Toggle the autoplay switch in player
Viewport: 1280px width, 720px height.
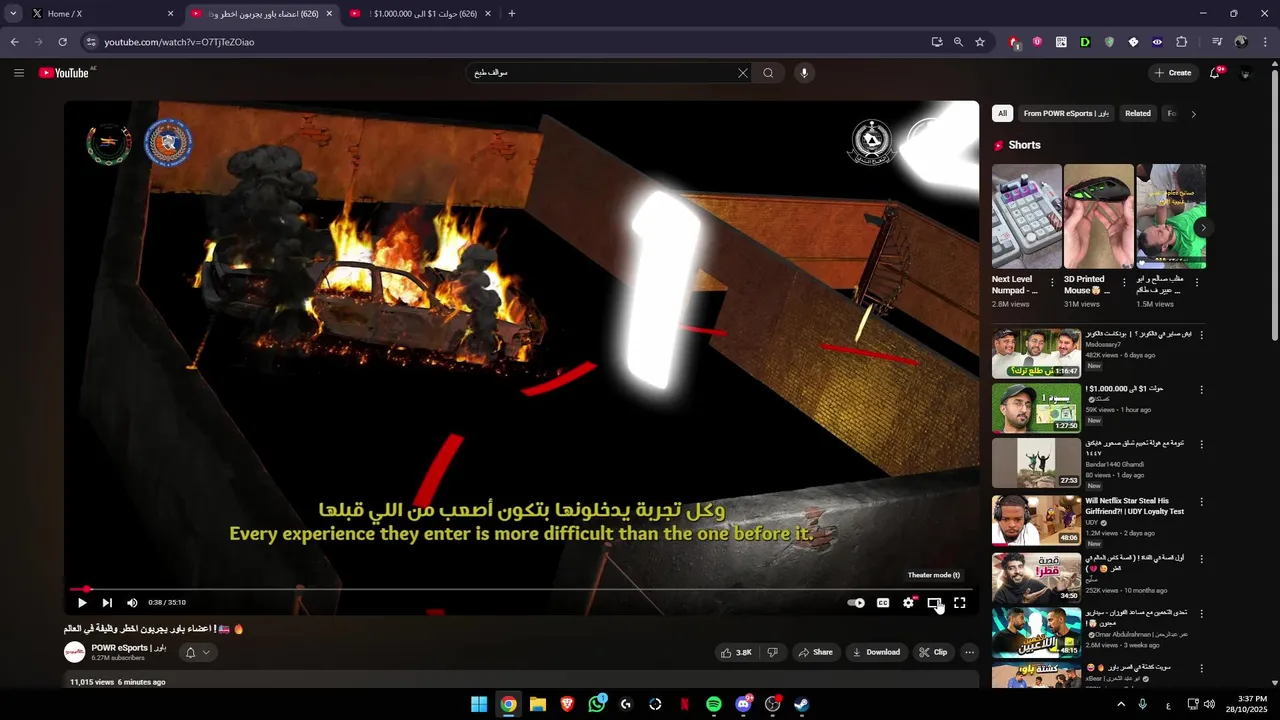click(856, 602)
